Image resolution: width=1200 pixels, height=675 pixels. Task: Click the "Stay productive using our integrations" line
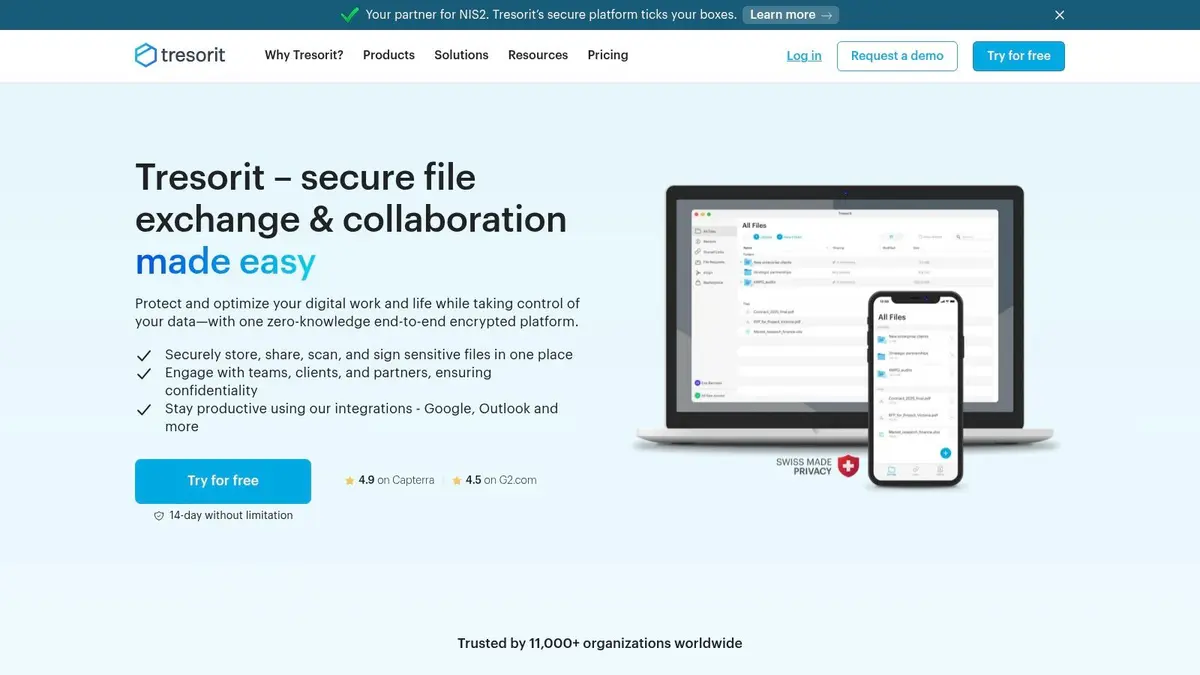361,418
